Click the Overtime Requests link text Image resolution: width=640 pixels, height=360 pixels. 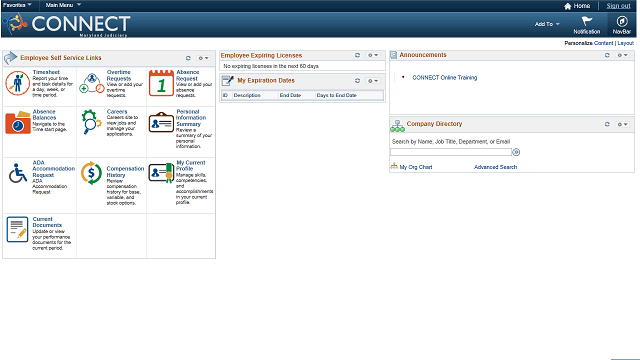click(x=119, y=75)
